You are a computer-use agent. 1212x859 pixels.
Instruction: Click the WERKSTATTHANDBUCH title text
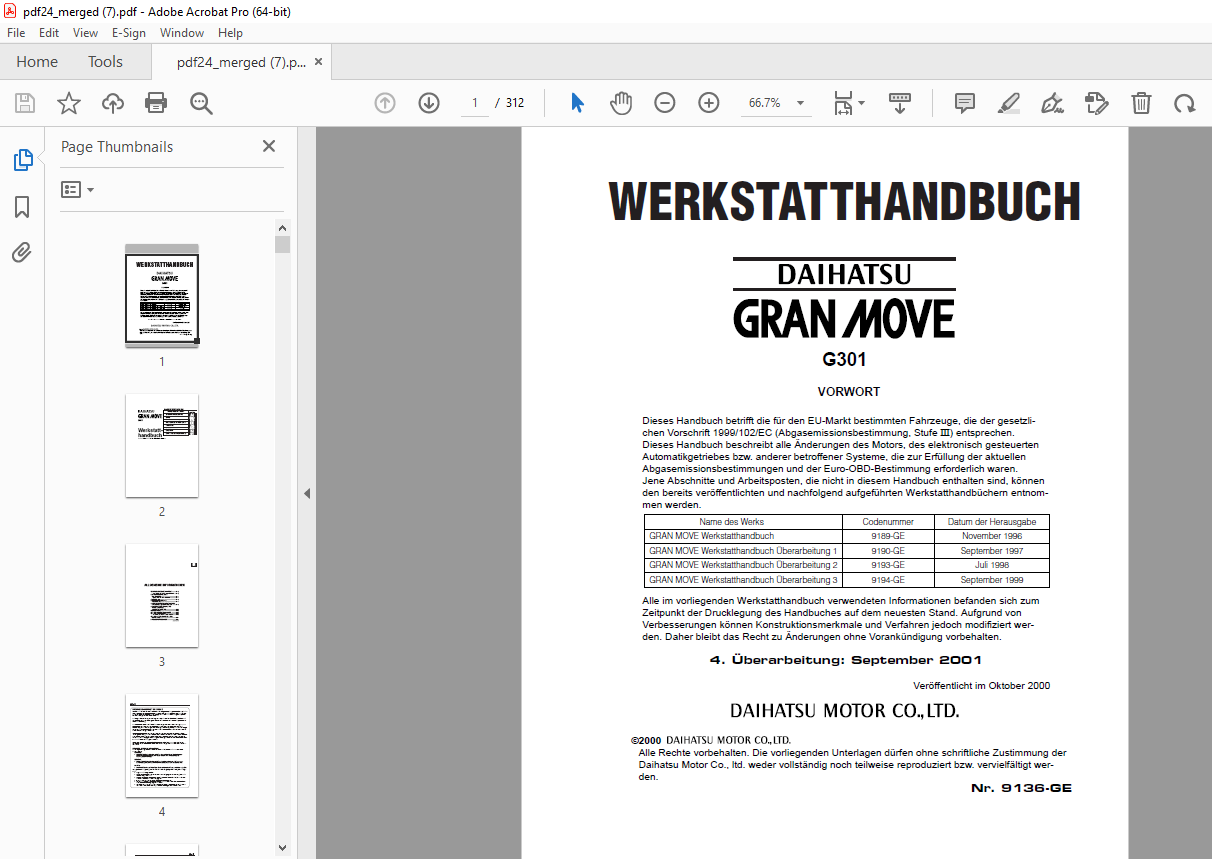845,202
